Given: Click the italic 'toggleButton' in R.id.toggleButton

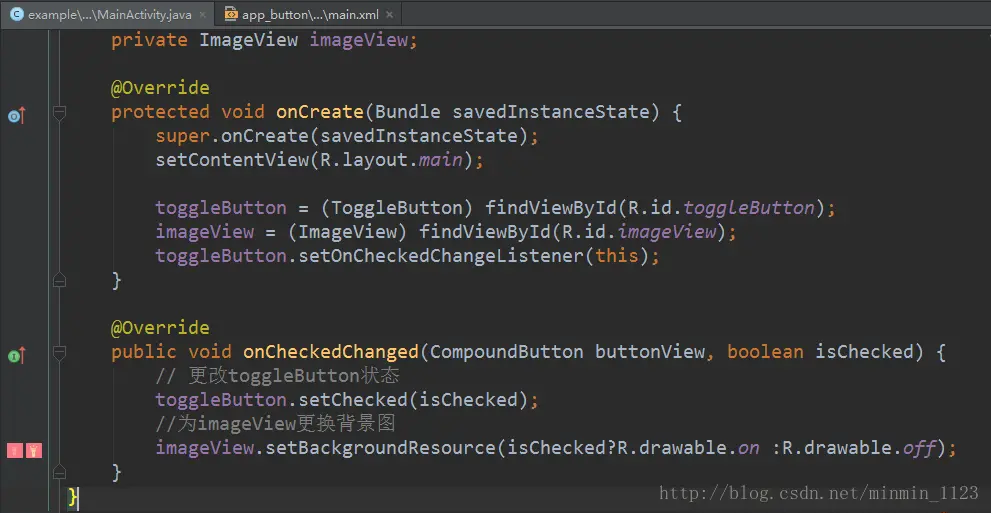Looking at the screenshot, I should [749, 208].
